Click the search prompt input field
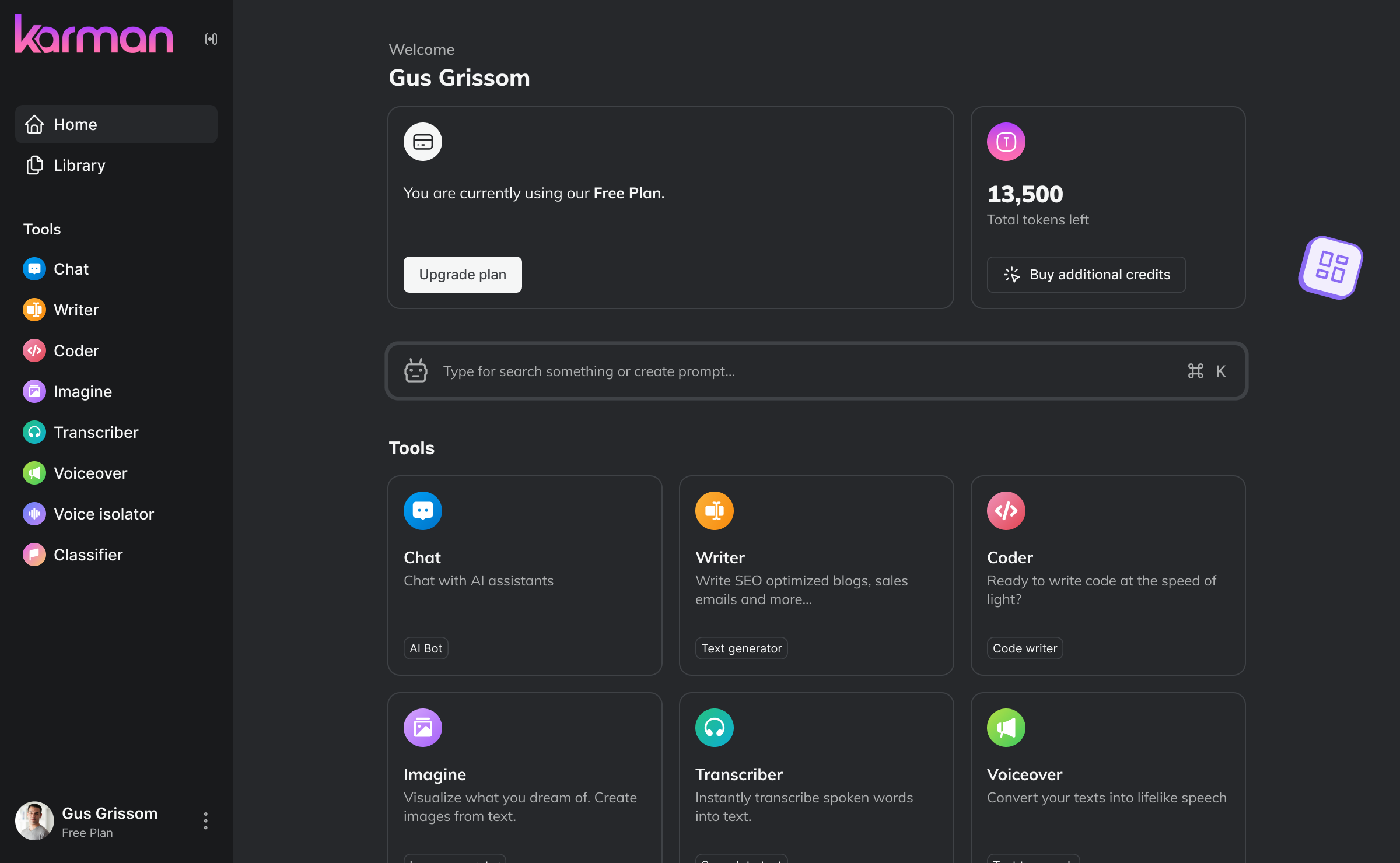The height and width of the screenshot is (863, 1400). [805, 371]
